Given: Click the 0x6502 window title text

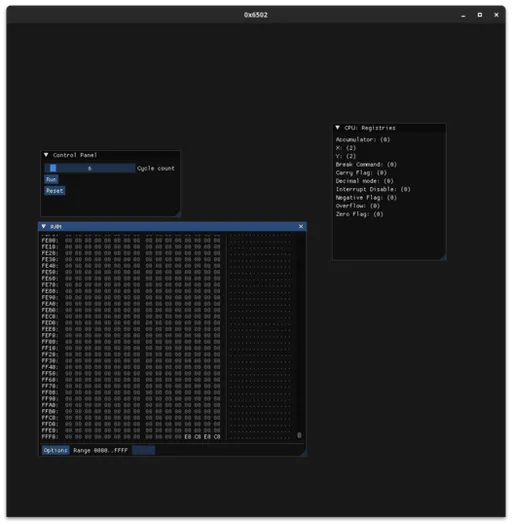Looking at the screenshot, I should (255, 15).
